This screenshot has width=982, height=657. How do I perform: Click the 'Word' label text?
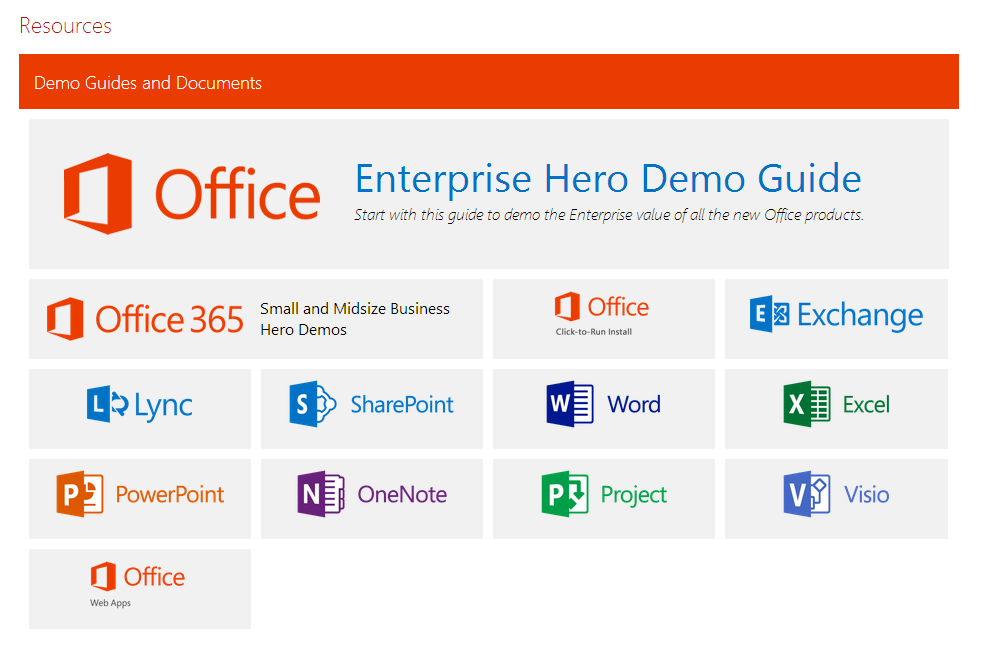coord(634,405)
